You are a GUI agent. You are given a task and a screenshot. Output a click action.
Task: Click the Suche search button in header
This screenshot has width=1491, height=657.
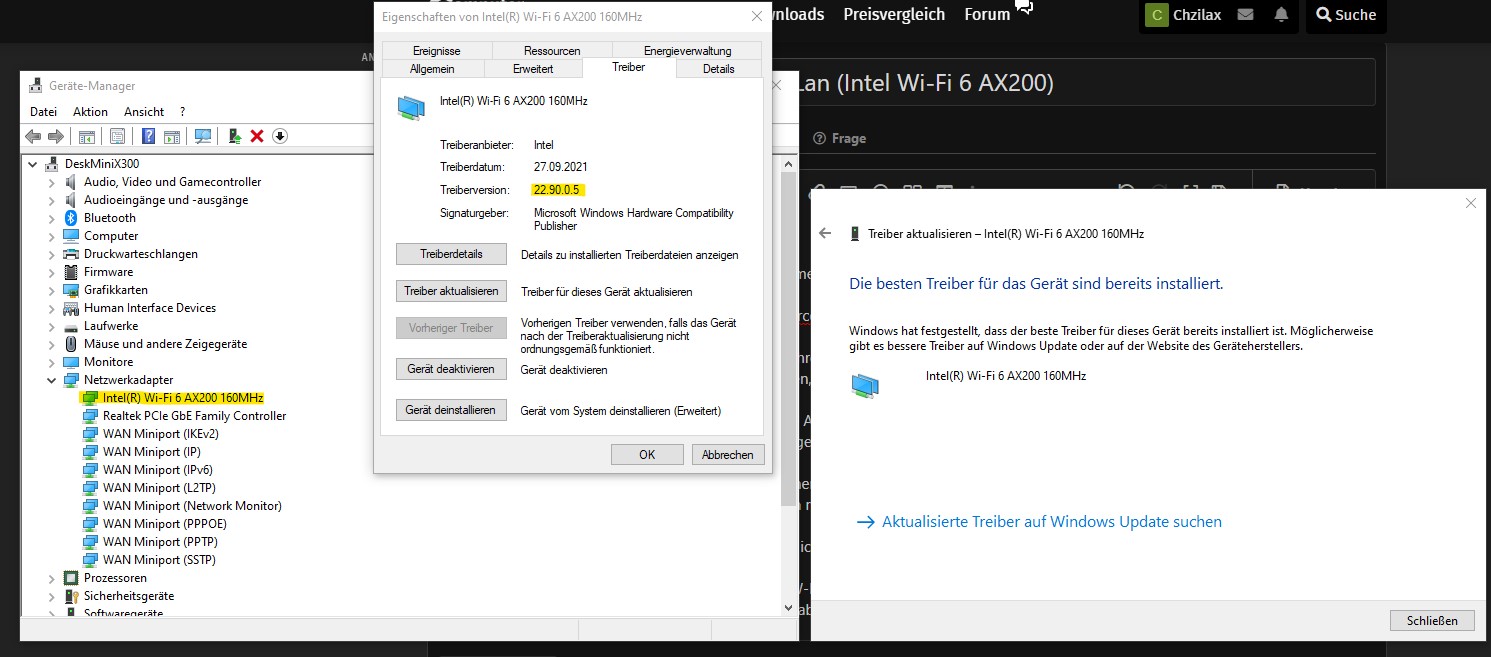1347,15
